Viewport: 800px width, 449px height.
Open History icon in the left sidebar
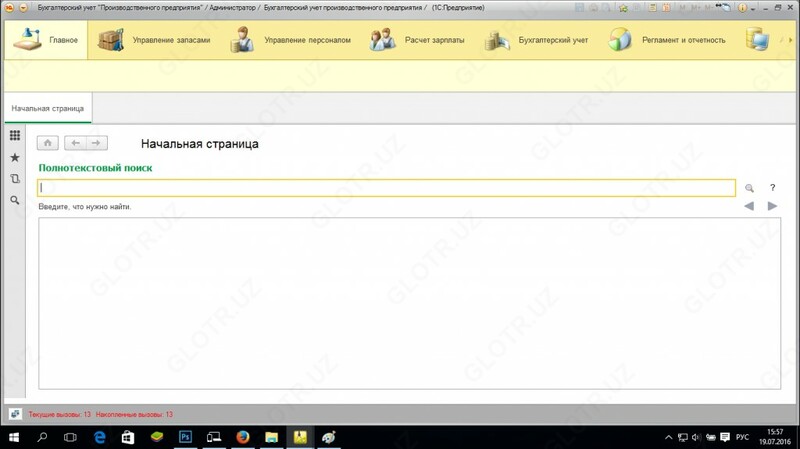15,179
